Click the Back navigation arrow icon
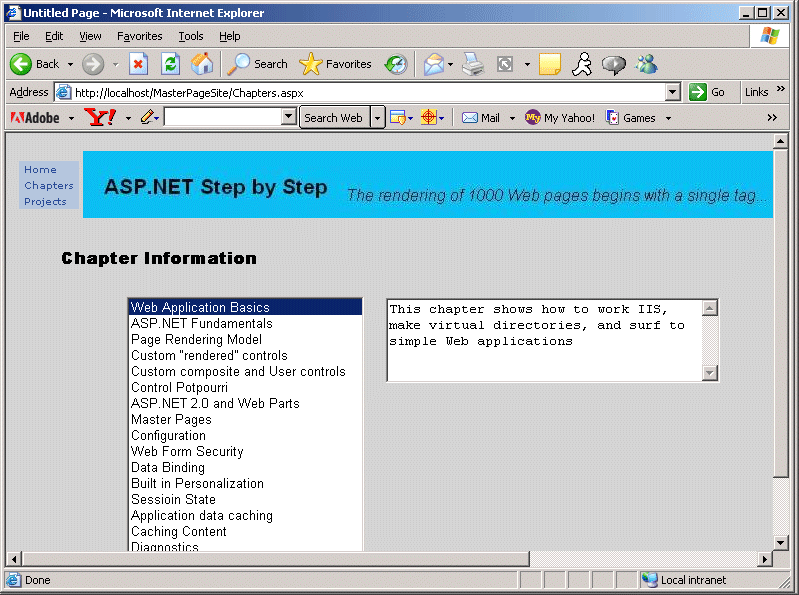 click(21, 64)
